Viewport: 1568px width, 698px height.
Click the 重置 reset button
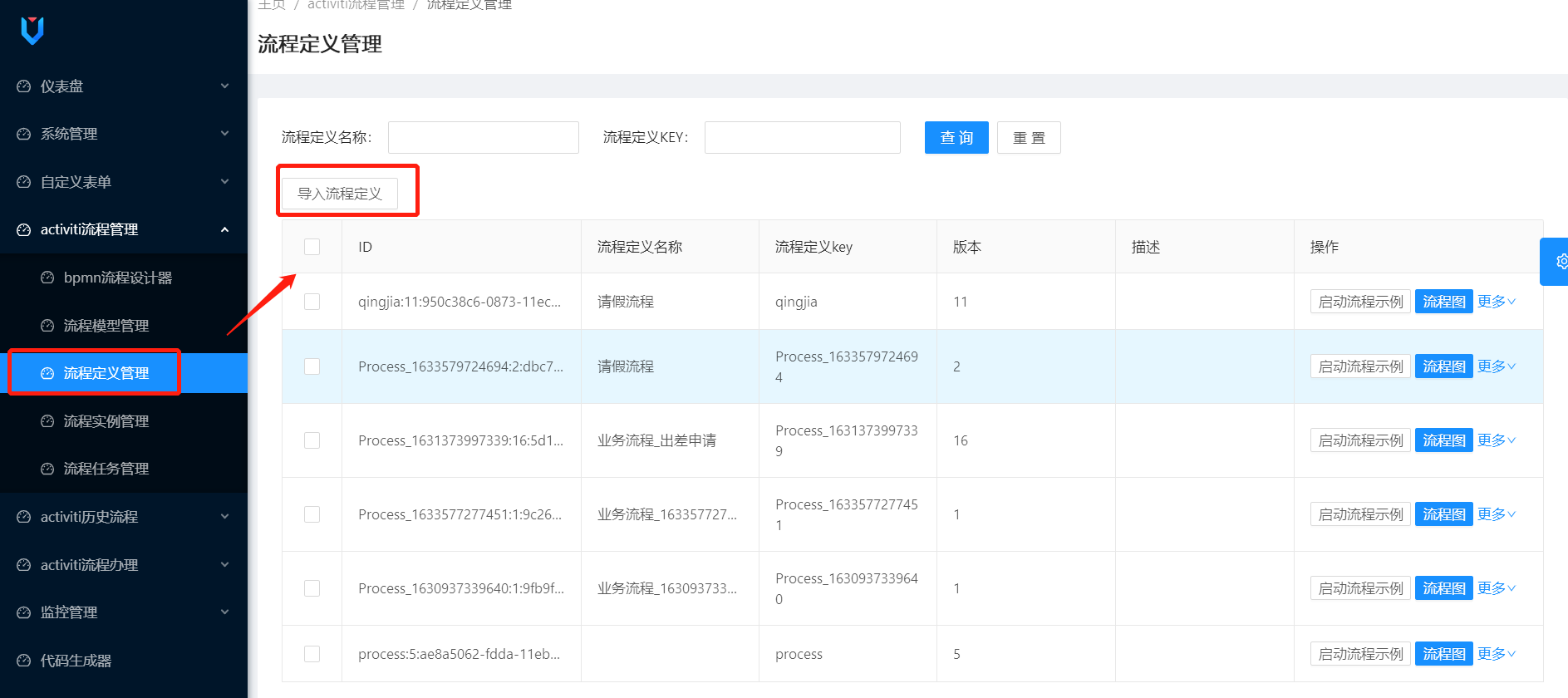coord(1029,138)
